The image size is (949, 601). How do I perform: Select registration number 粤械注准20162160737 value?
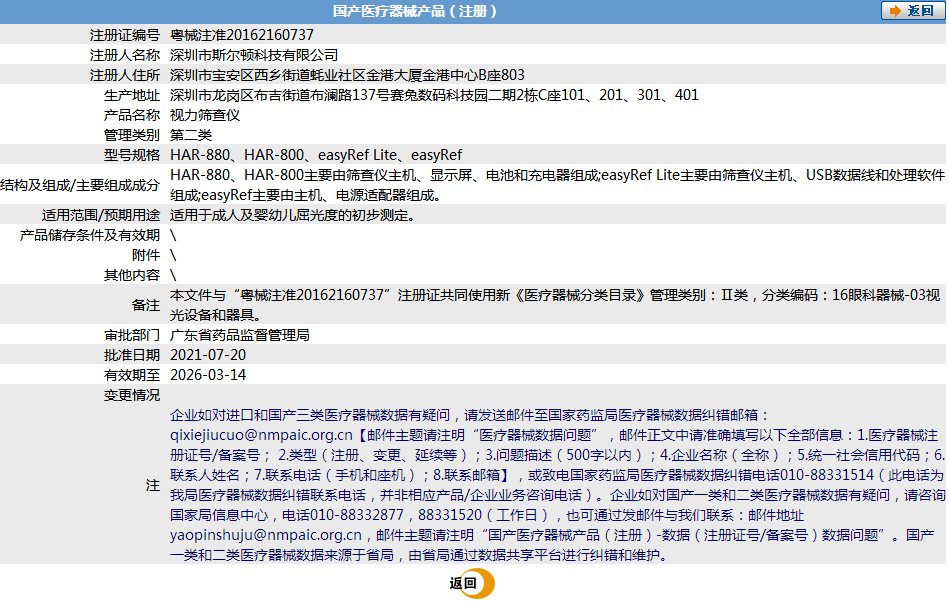241,35
